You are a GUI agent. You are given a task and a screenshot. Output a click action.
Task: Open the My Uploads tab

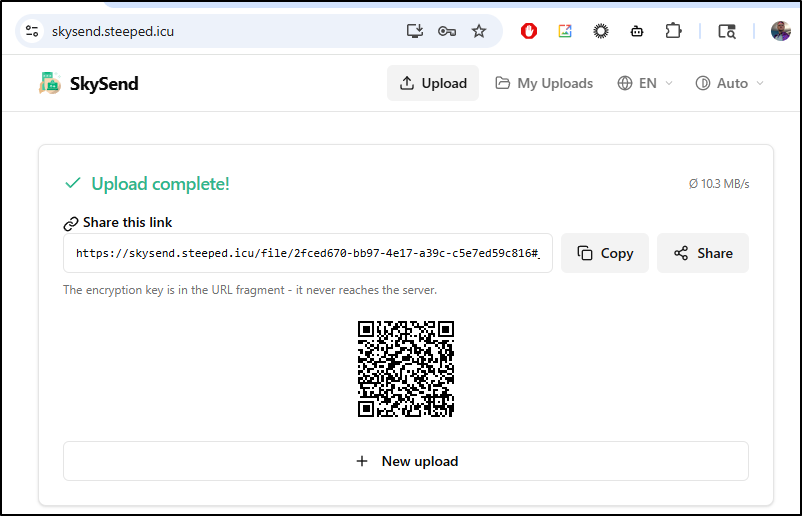(544, 83)
